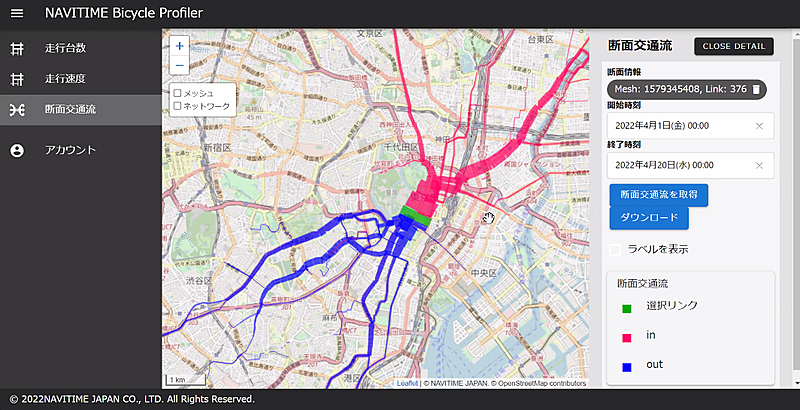Click the アカウント person icon
800x410 pixels.
[17, 150]
